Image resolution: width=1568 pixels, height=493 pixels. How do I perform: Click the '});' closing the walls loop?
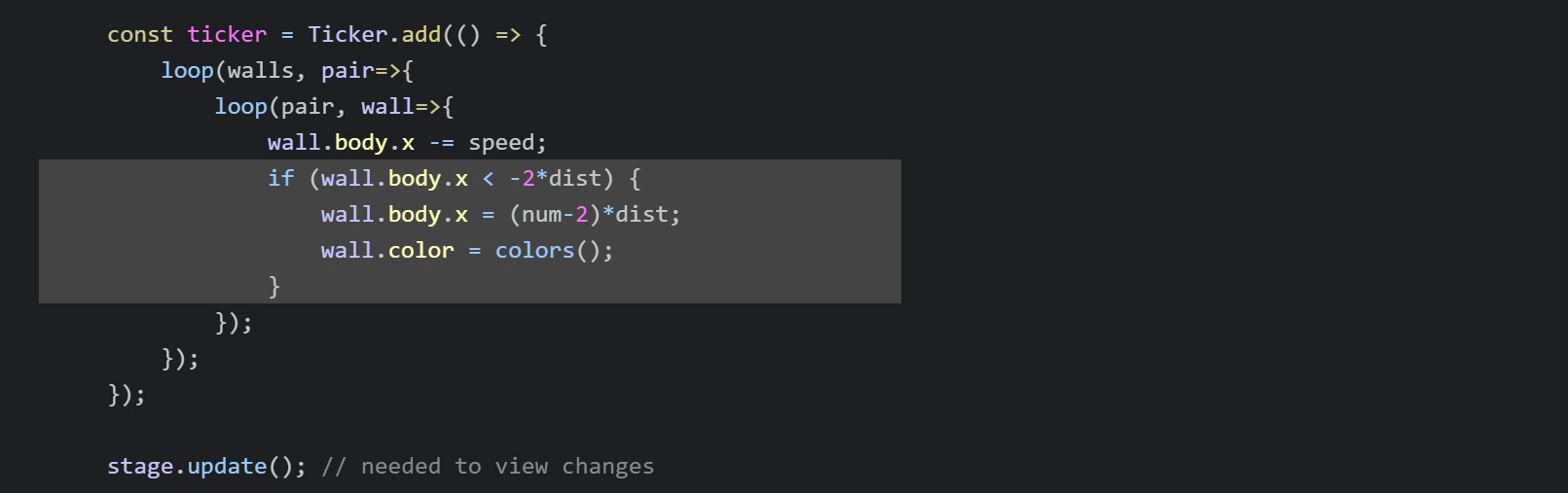coord(180,359)
